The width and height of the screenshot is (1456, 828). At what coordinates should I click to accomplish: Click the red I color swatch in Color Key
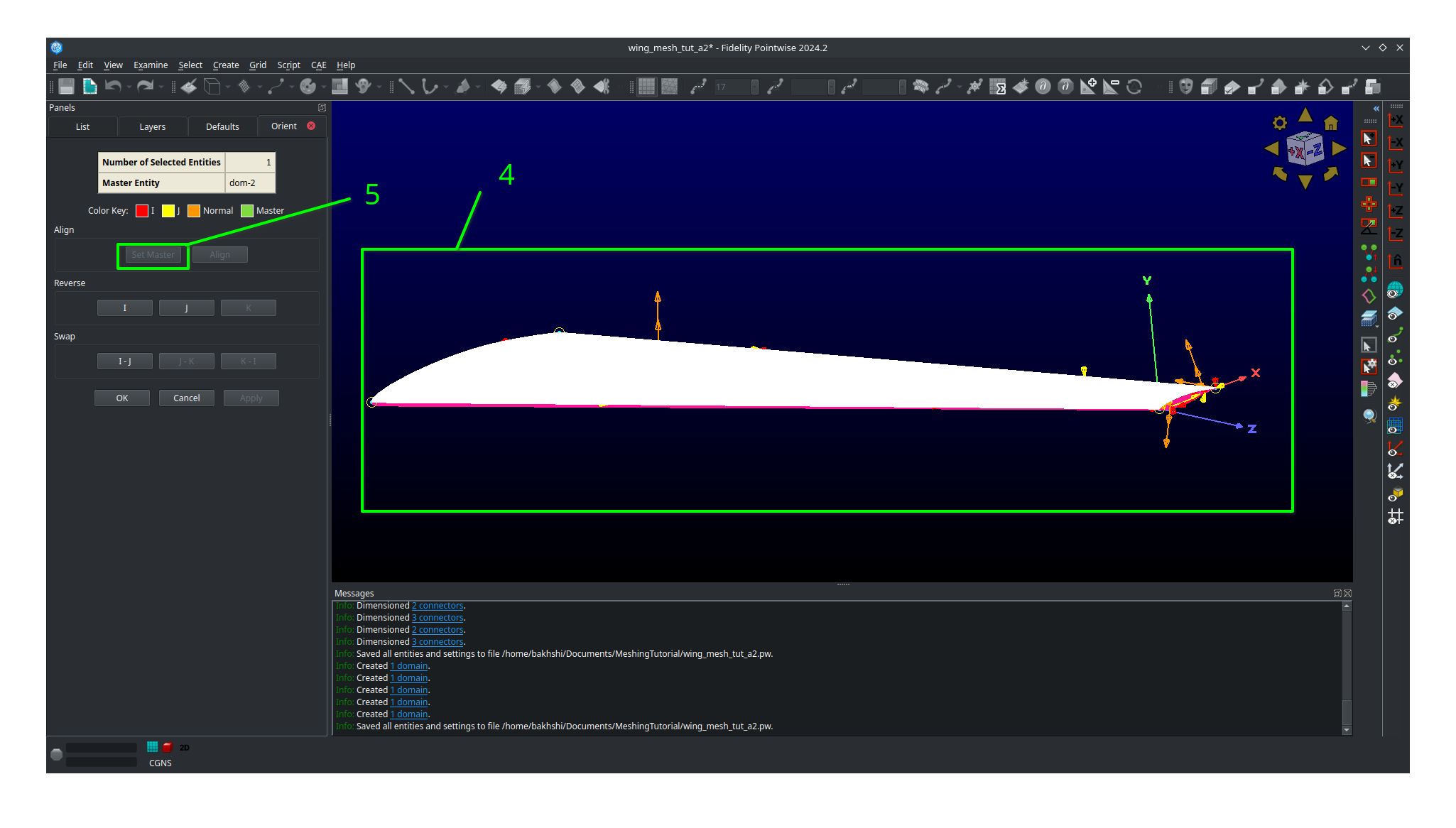pos(142,210)
